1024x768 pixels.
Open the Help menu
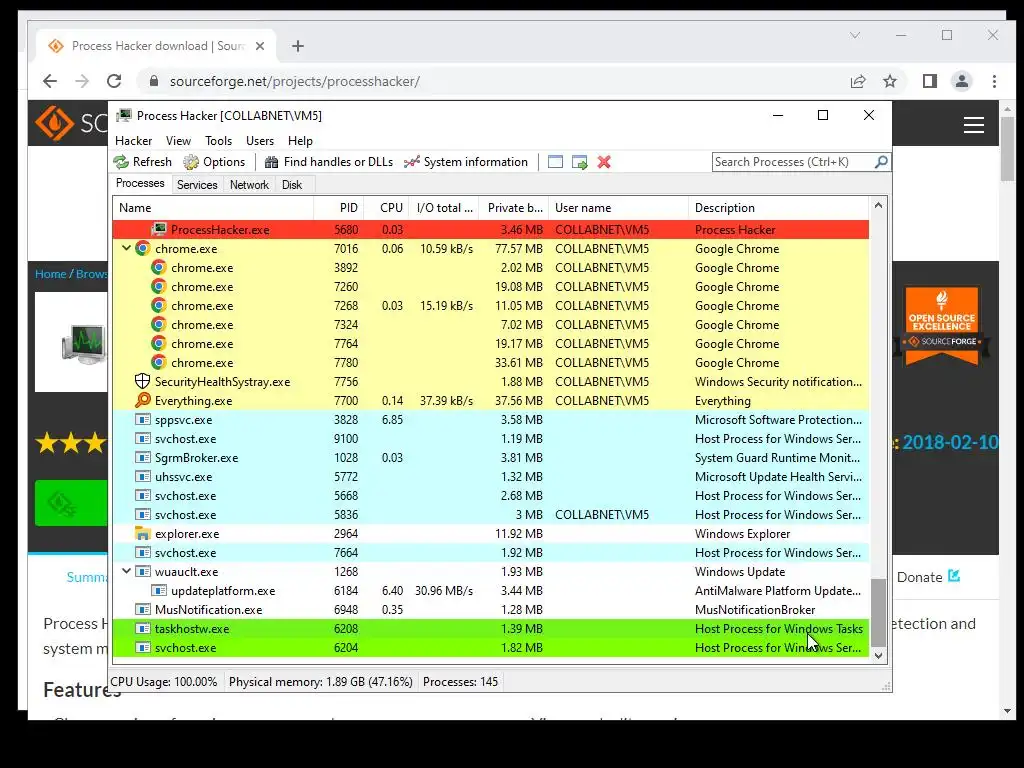click(300, 140)
